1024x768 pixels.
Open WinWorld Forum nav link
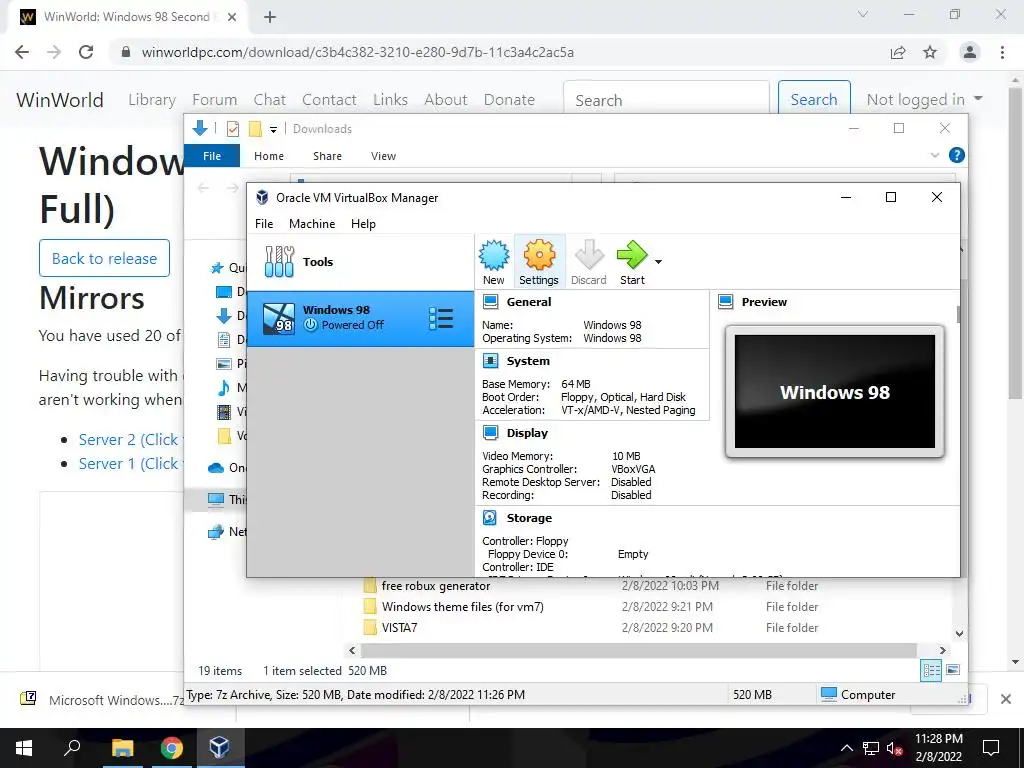pos(214,99)
